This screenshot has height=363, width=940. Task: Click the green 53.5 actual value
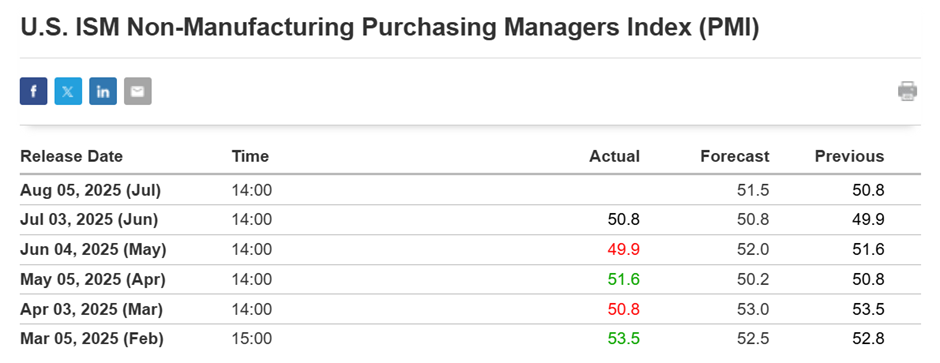click(x=623, y=339)
